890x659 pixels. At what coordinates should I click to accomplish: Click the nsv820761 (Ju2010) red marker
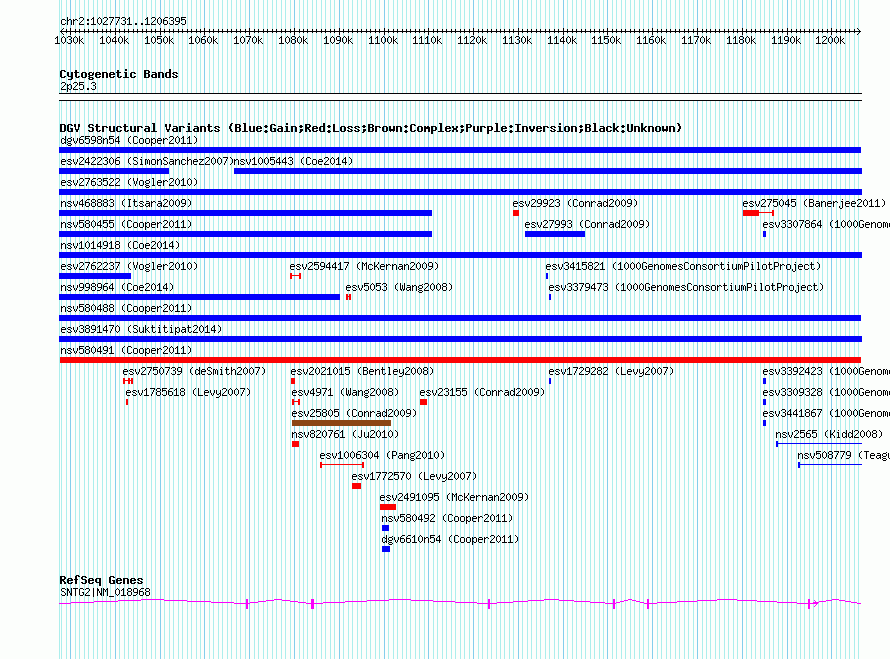(x=295, y=444)
